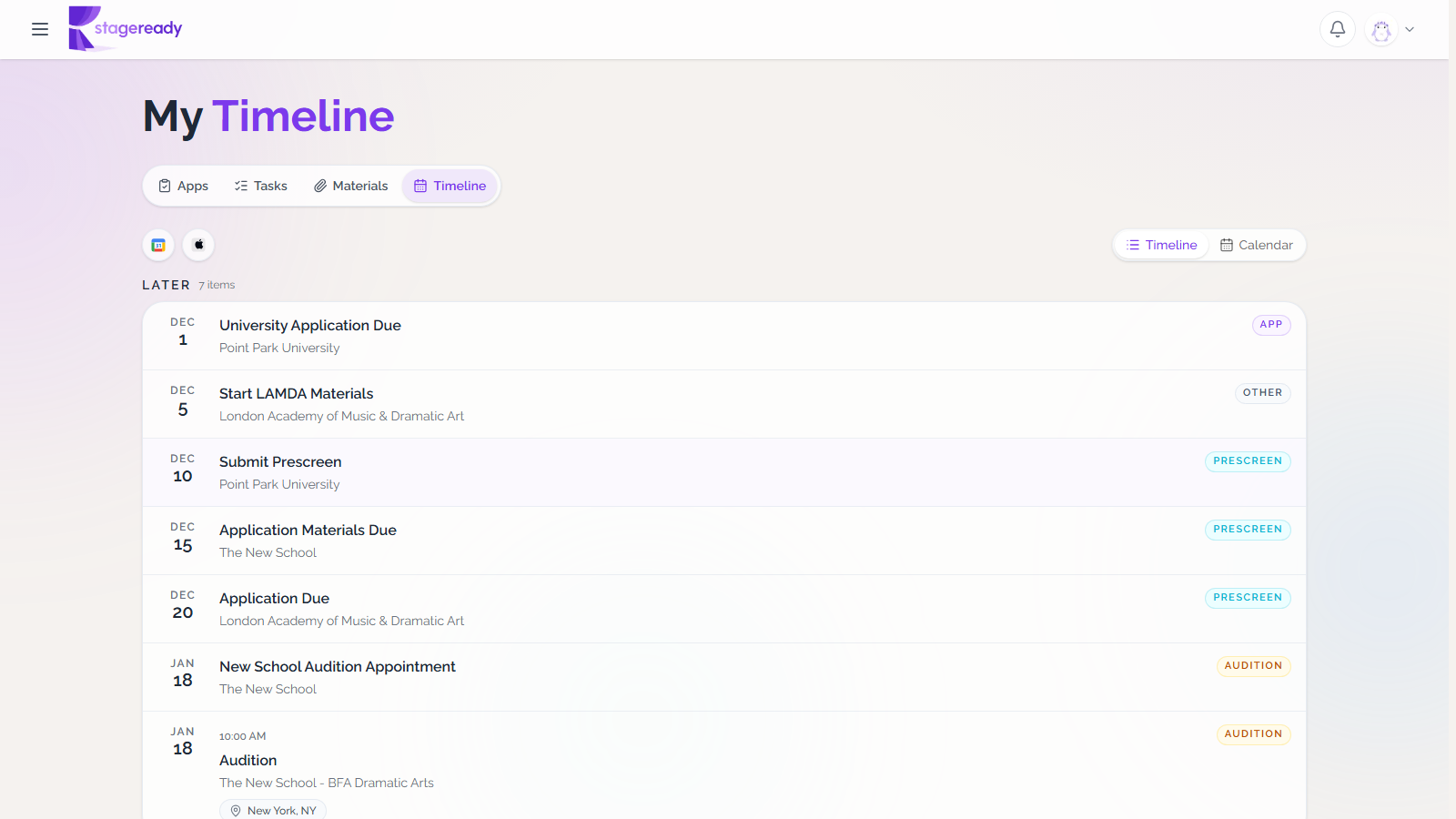The image size is (1456, 819).
Task: Open the notifications bell
Action: pyautogui.click(x=1338, y=29)
